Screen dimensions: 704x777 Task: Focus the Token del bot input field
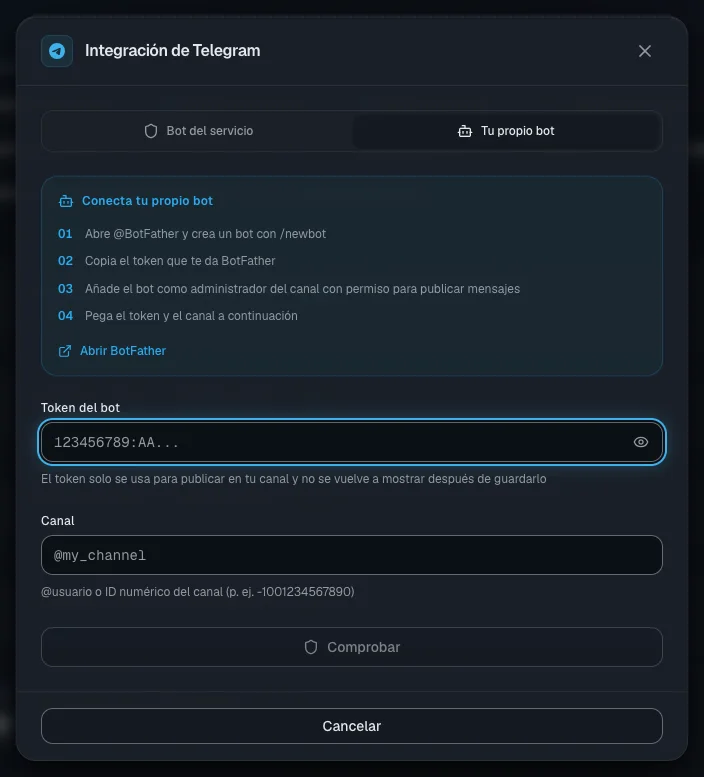pos(352,442)
